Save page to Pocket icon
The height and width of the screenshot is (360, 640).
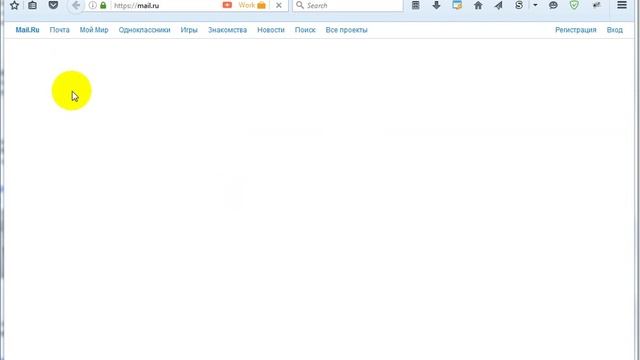click(x=53, y=5)
